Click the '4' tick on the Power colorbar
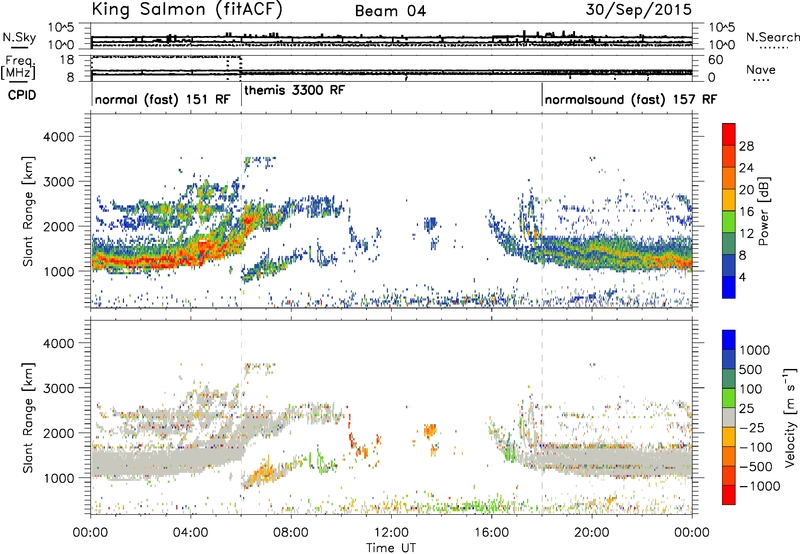 point(742,277)
